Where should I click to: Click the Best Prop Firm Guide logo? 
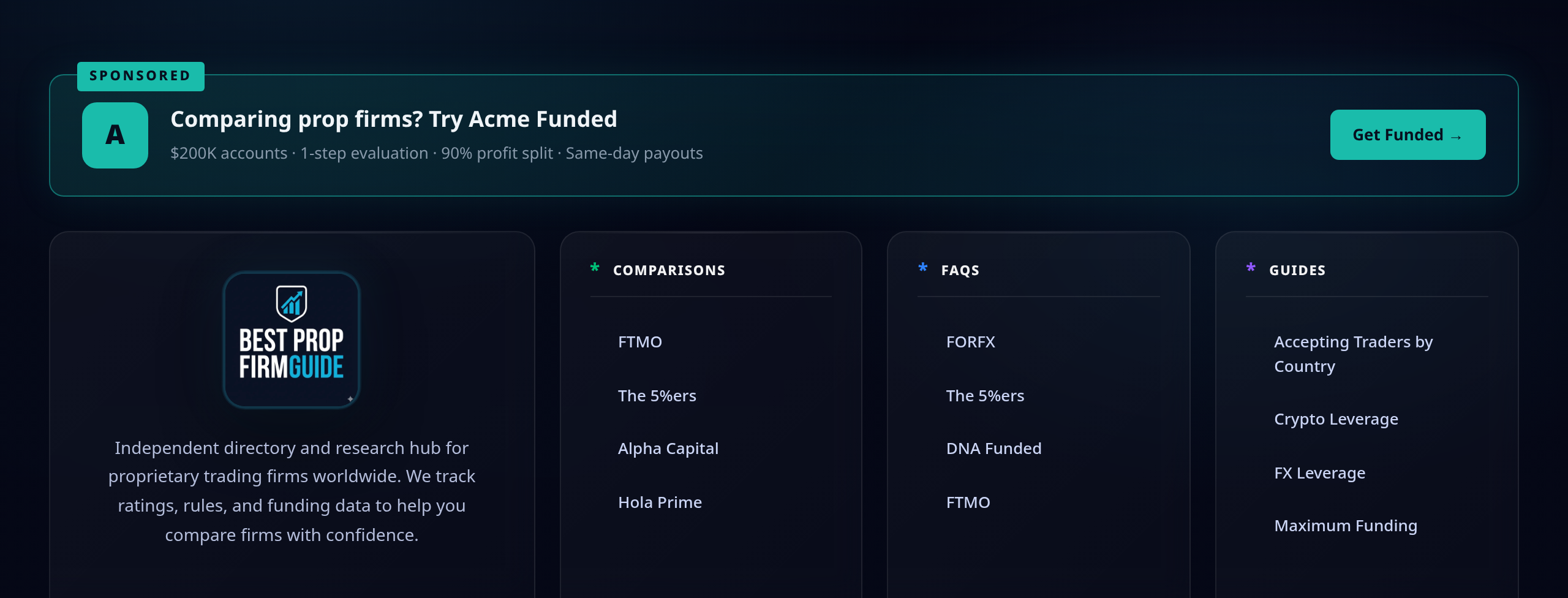click(292, 340)
